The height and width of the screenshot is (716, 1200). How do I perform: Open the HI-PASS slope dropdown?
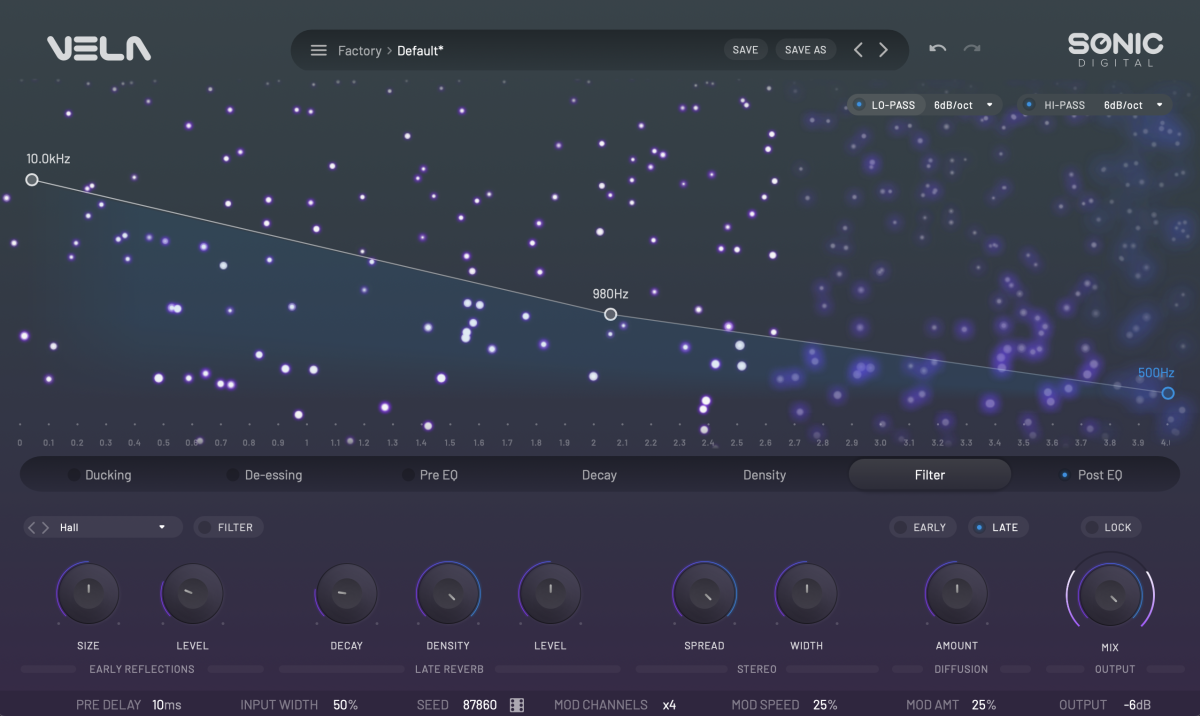(x=1133, y=105)
